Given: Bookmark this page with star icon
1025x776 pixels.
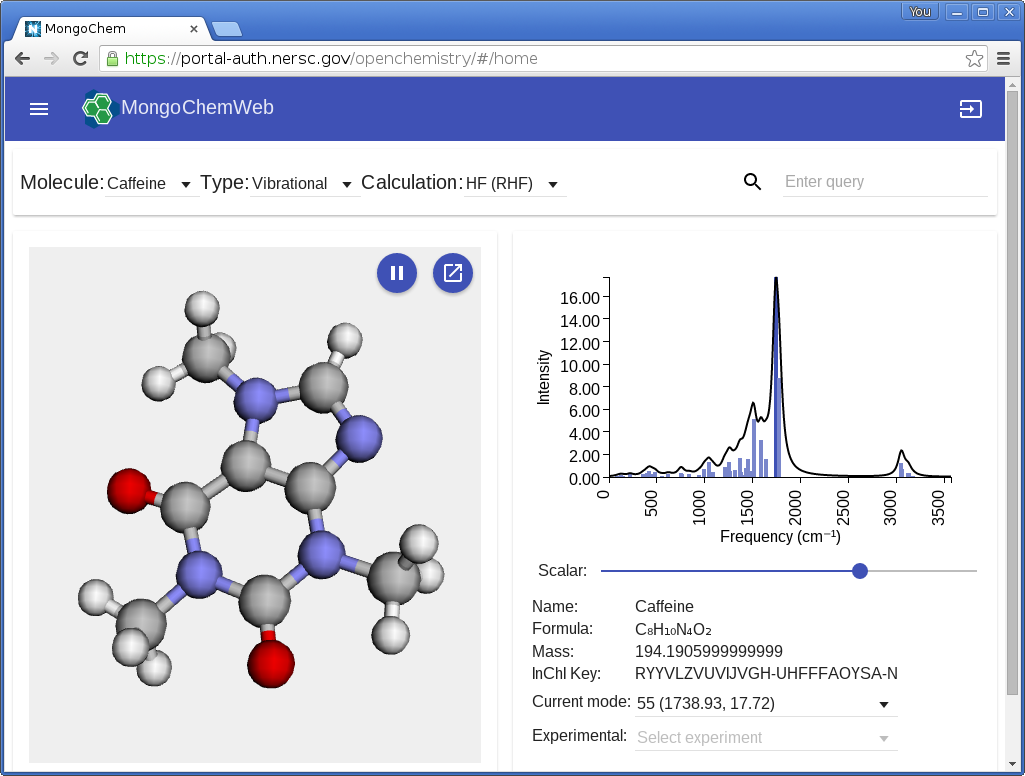Looking at the screenshot, I should pyautogui.click(x=974, y=59).
